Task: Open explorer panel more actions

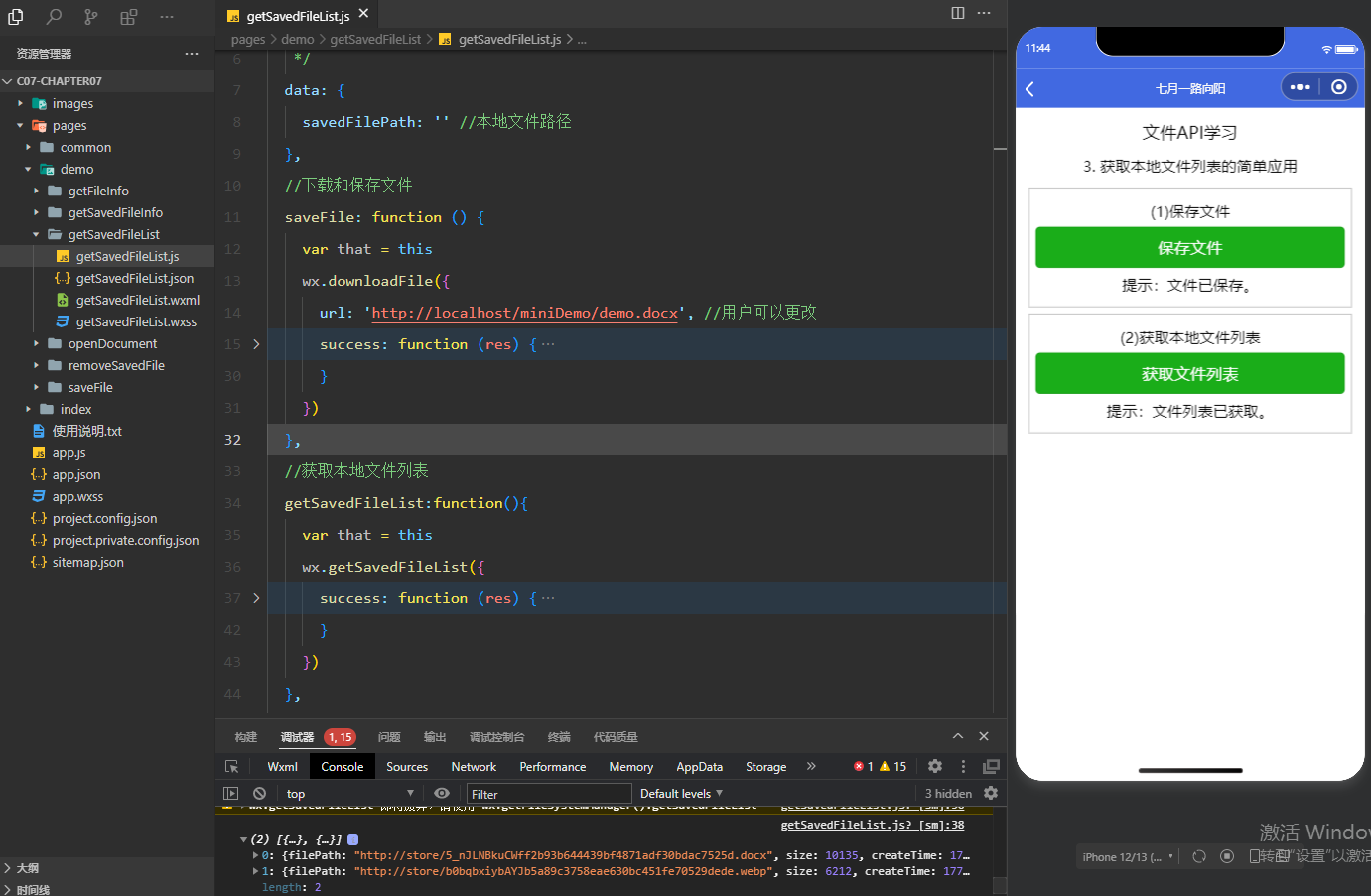Action: coord(192,54)
